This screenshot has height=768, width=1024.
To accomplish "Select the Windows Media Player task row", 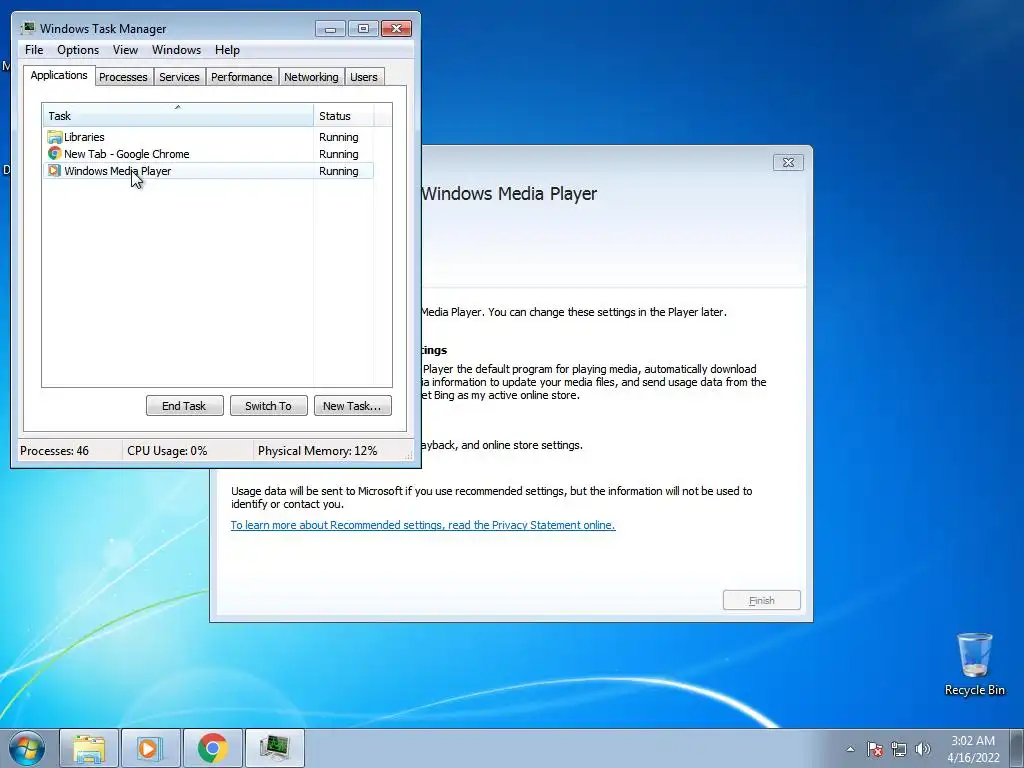I will 208,171.
